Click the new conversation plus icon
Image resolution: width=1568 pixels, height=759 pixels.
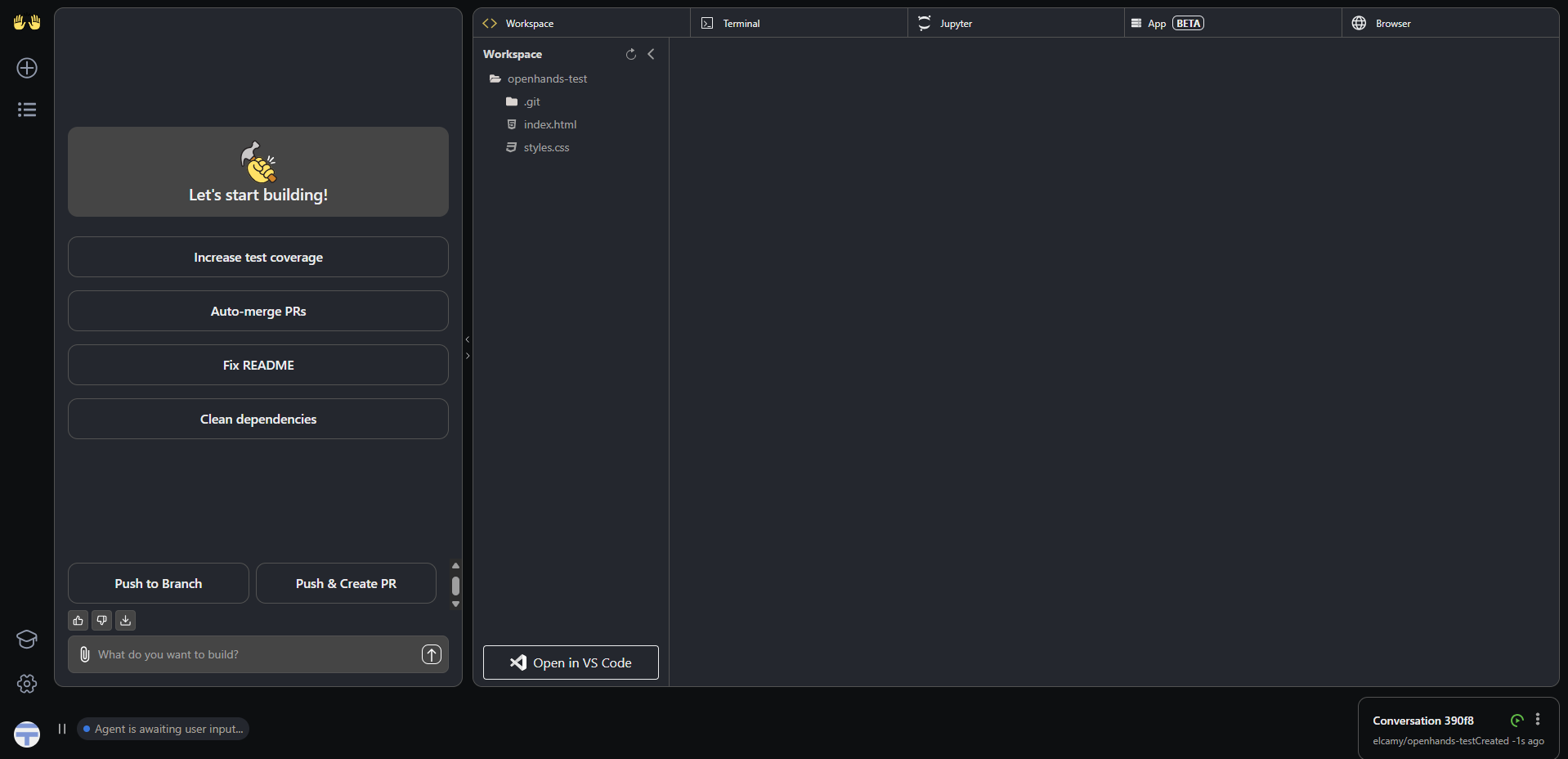click(27, 68)
